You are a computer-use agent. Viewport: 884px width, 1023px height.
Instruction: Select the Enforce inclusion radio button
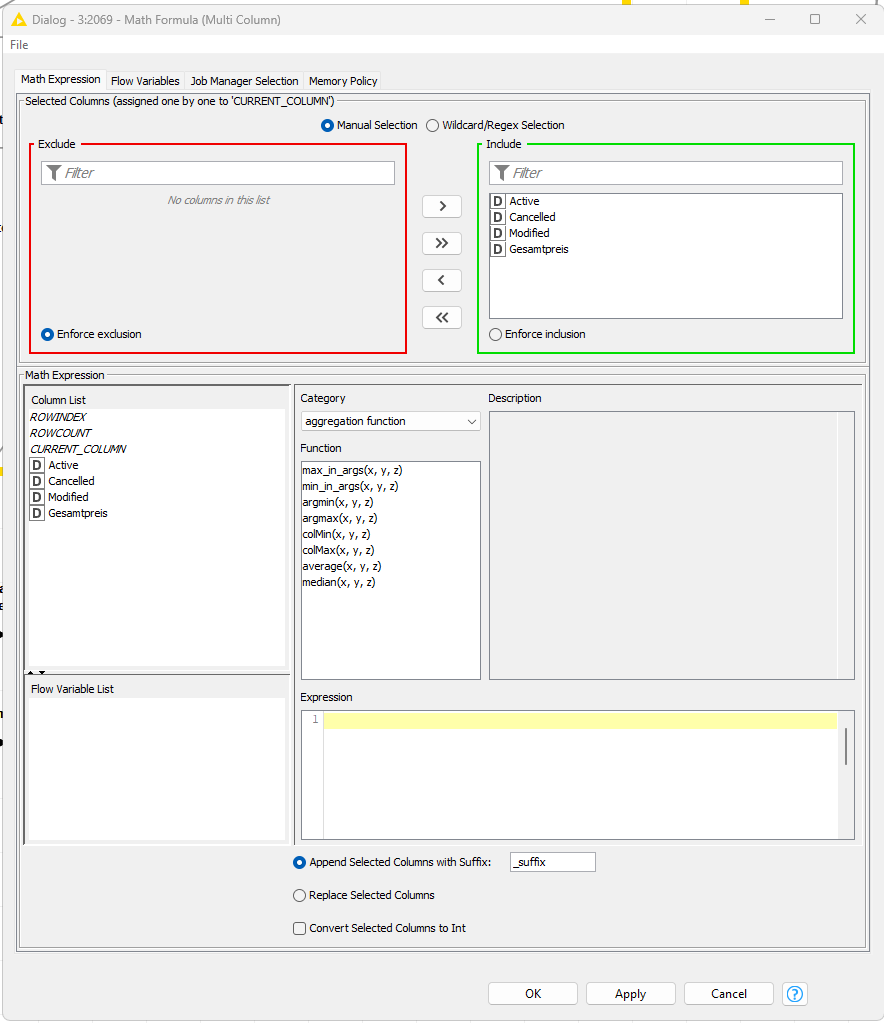pyautogui.click(x=495, y=334)
